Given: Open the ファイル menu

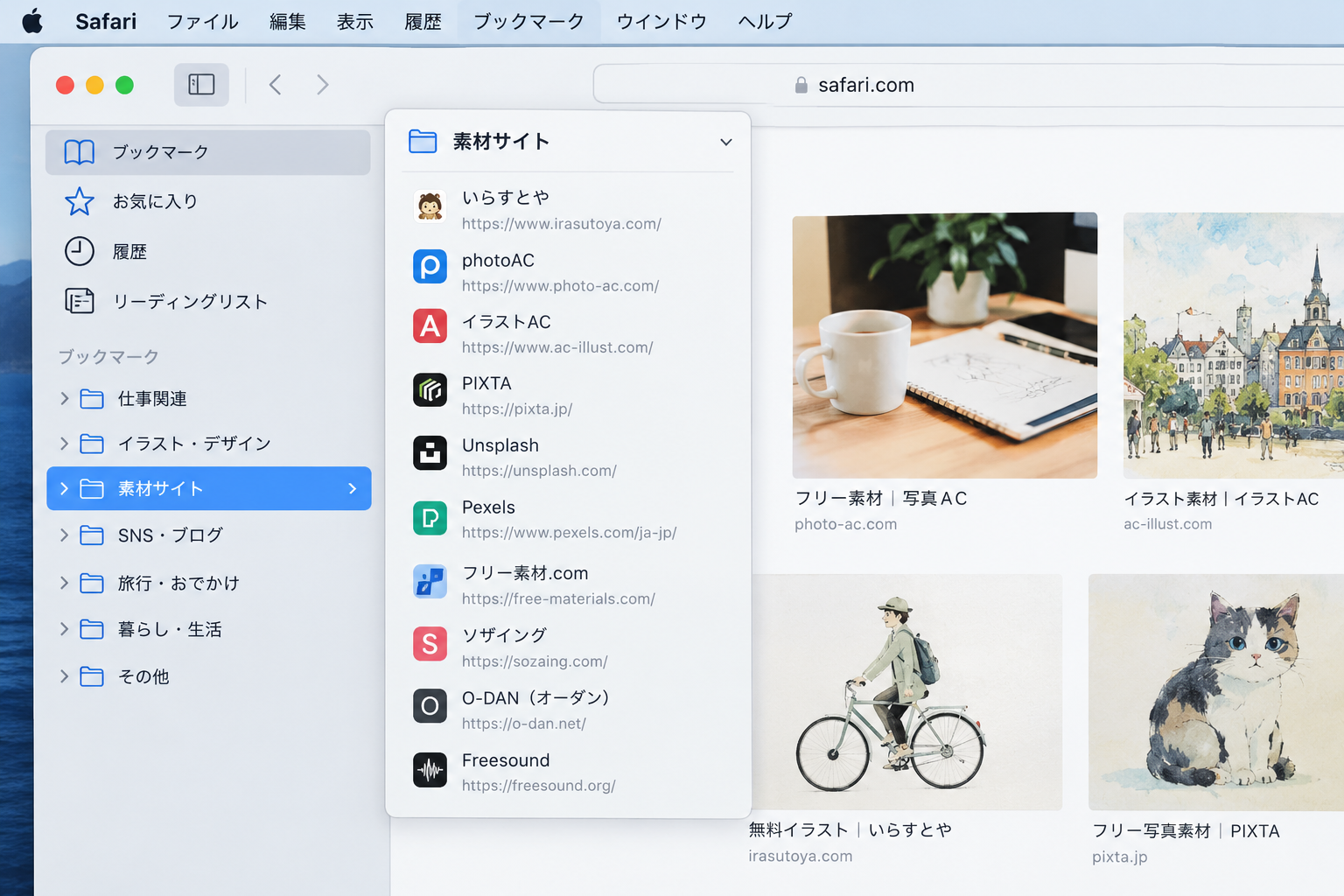Looking at the screenshot, I should (202, 21).
